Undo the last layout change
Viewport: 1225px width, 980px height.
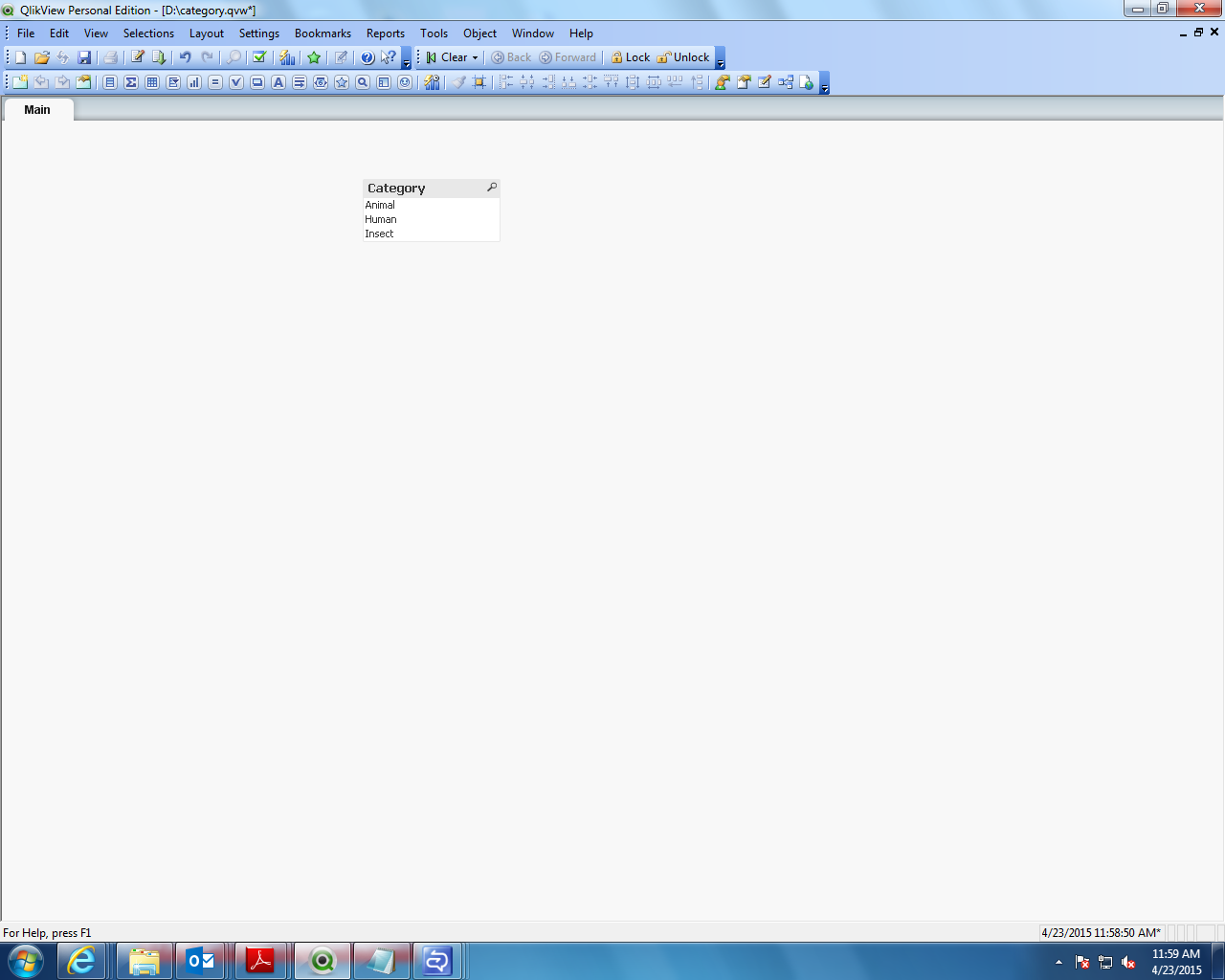pos(186,57)
